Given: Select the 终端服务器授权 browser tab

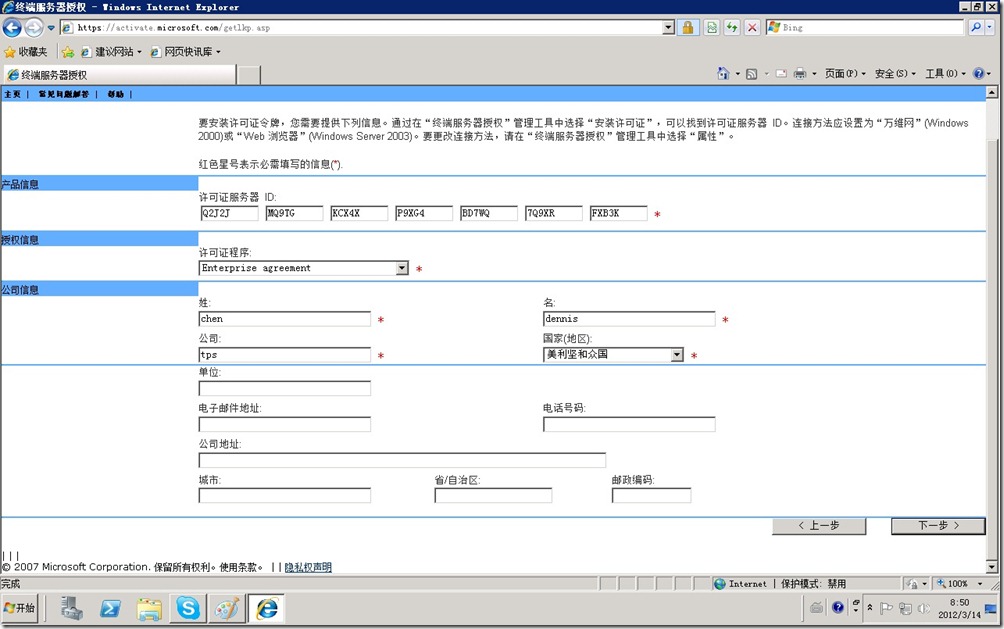Looking at the screenshot, I should click(x=119, y=75).
